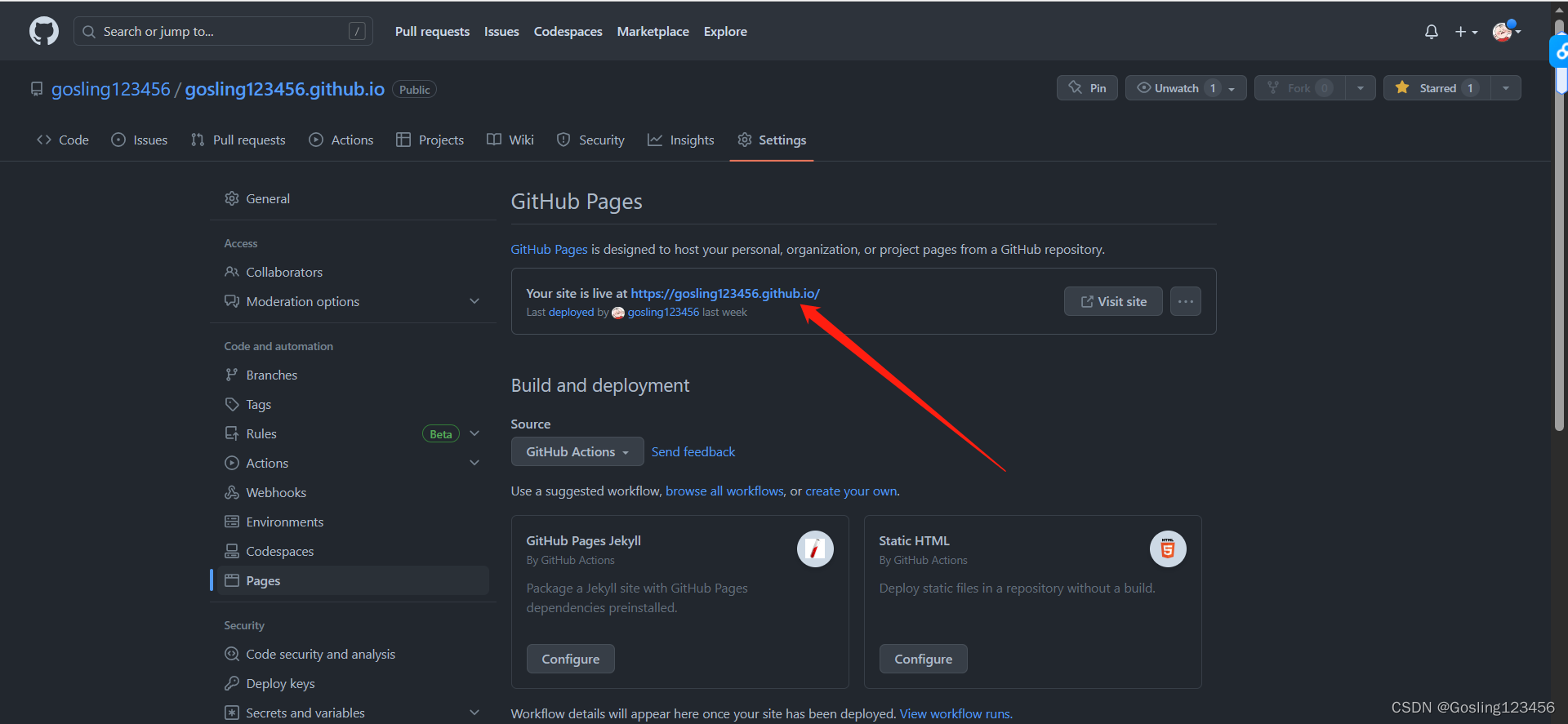Click the Rules Beta badge
This screenshot has width=1568, height=724.
(441, 434)
